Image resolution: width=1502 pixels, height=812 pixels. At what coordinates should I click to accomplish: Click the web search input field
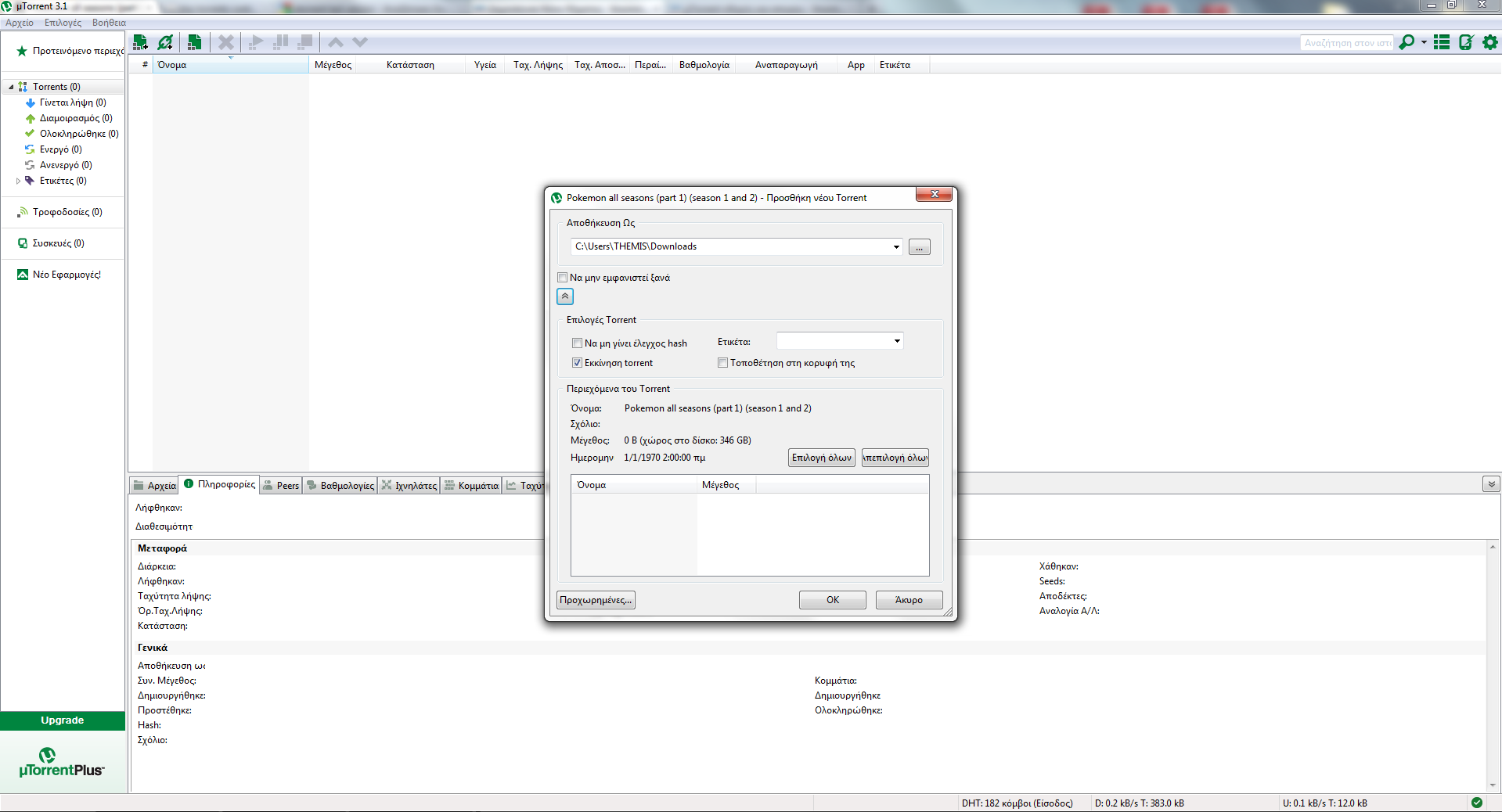point(1347,43)
